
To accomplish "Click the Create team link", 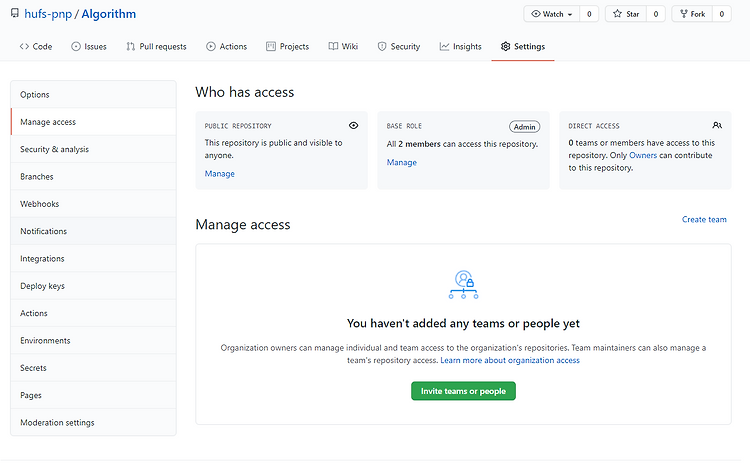I will point(704,219).
